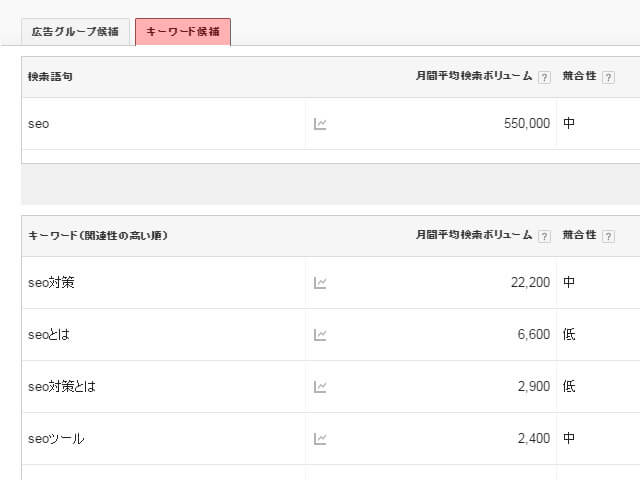
Task: Open trend chart icon for seo対策
Action: 320,282
